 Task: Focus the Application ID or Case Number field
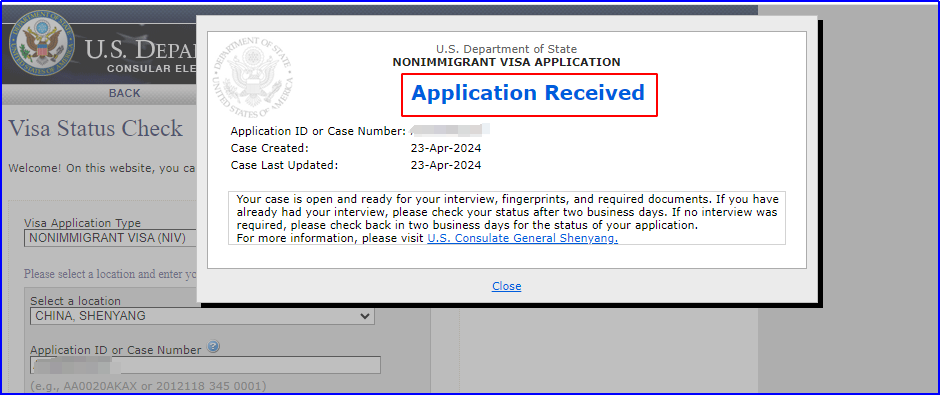coord(206,365)
